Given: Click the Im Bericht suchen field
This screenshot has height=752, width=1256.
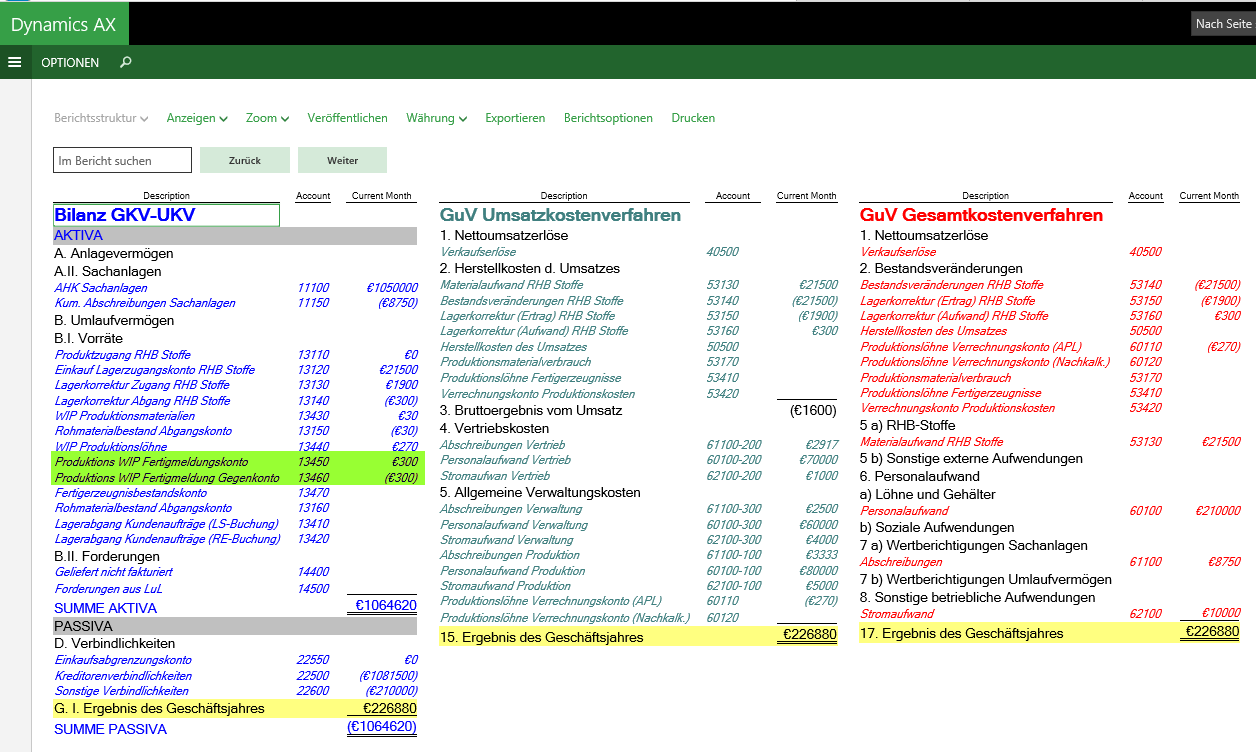Looking at the screenshot, I should (122, 160).
